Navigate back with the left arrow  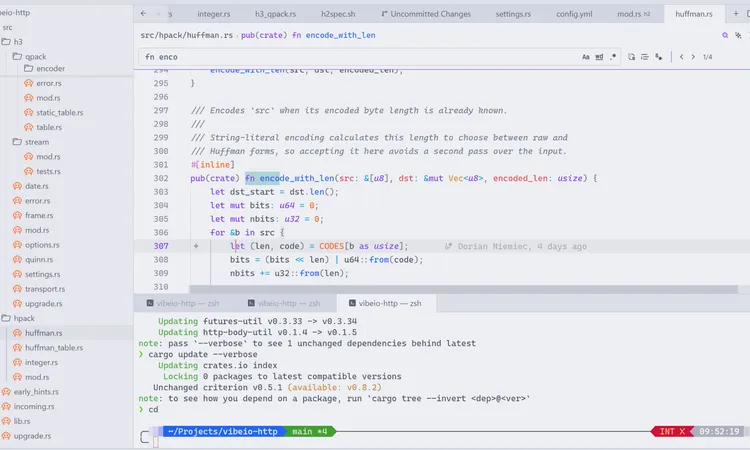(143, 14)
